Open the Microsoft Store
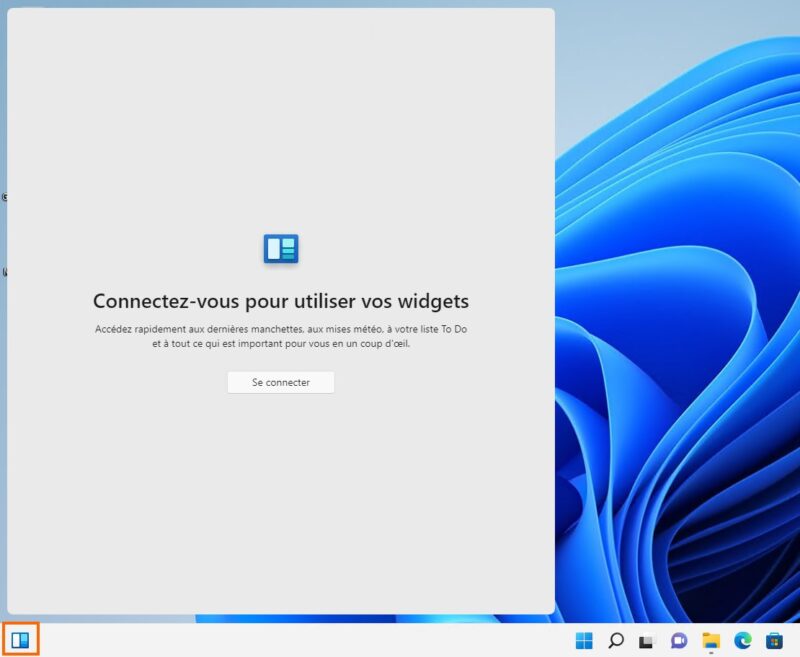 774,642
